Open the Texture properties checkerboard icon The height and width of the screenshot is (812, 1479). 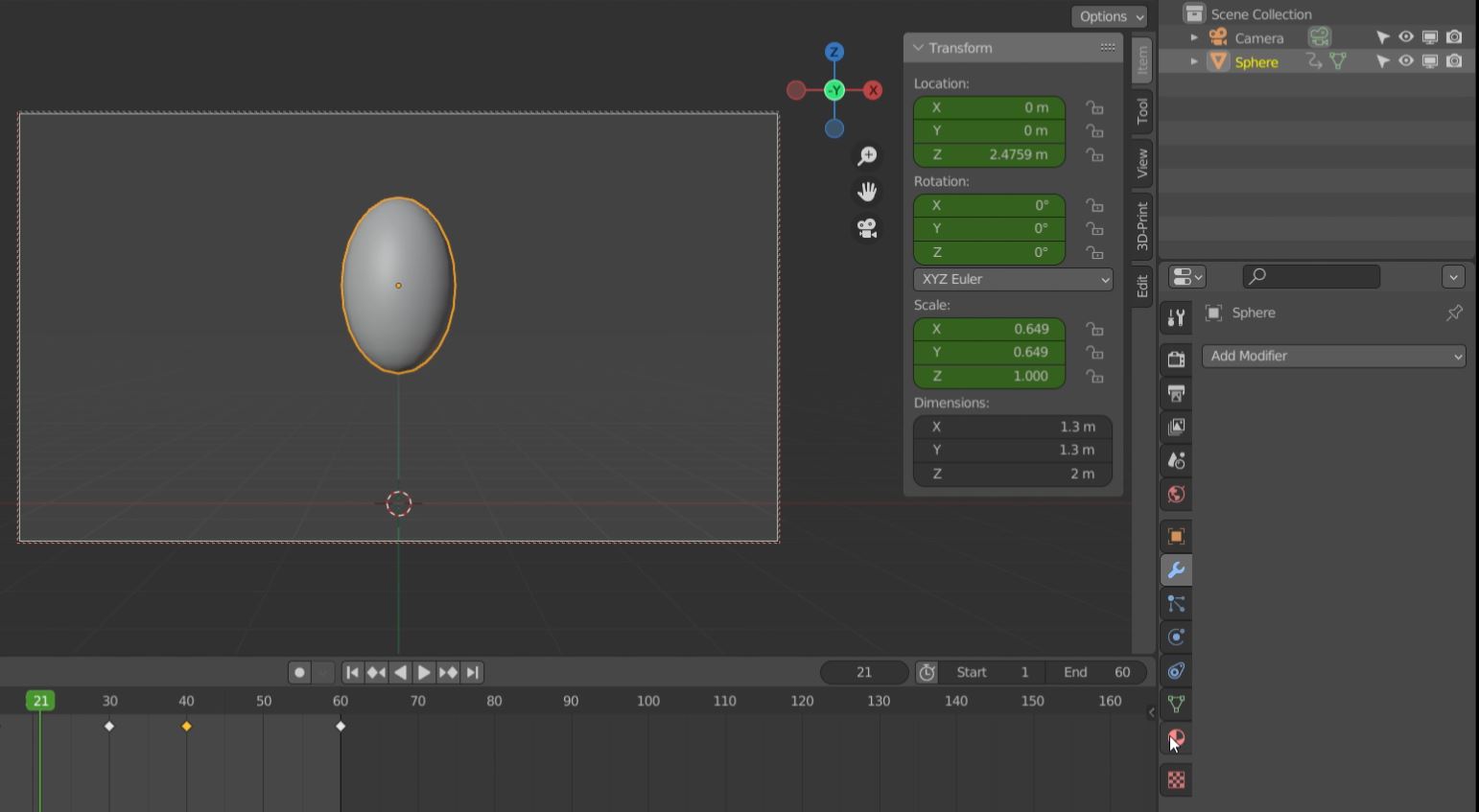[x=1176, y=780]
